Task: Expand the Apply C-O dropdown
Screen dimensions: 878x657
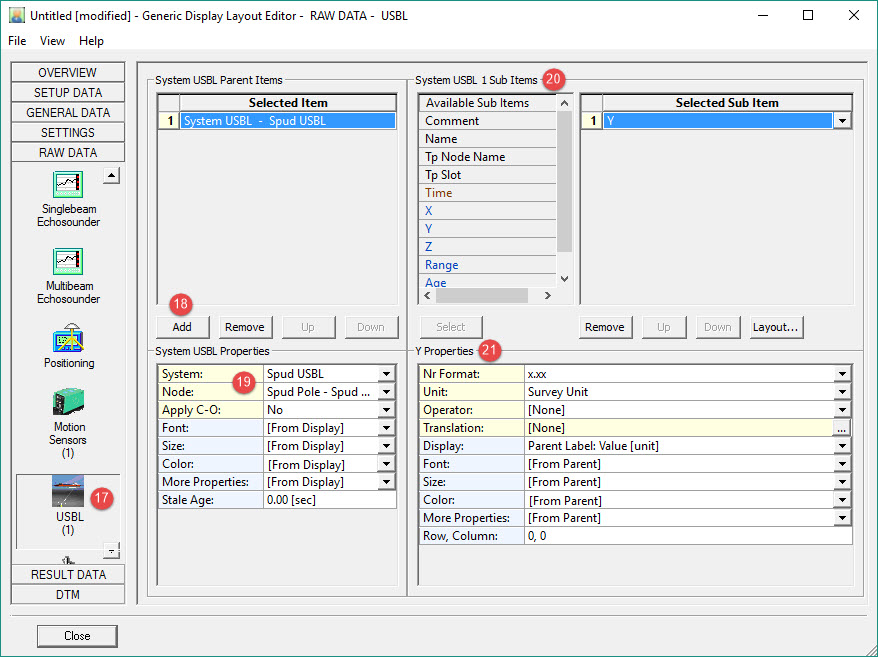Action: click(386, 410)
